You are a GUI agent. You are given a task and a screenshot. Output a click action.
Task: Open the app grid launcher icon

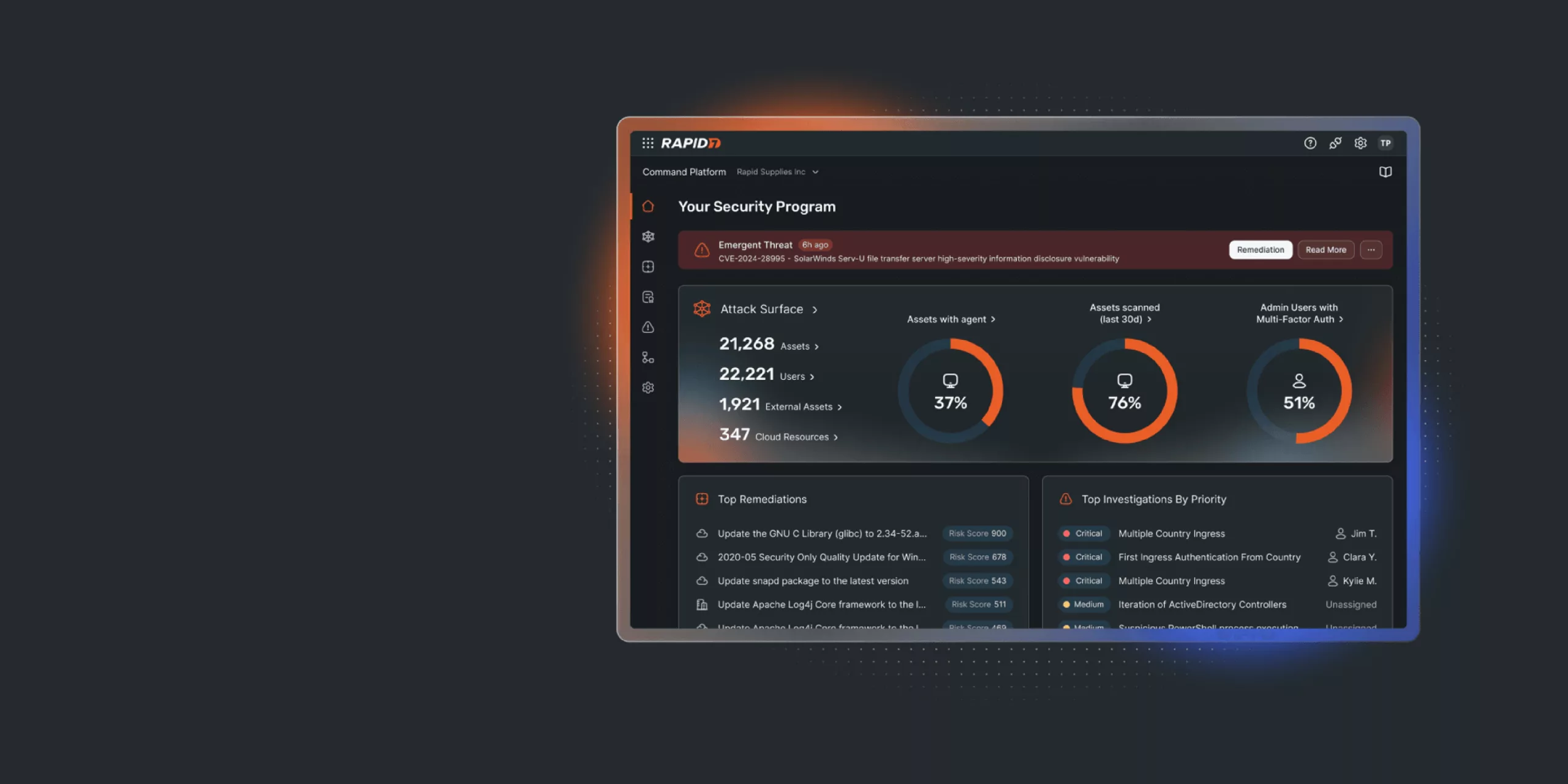click(x=647, y=143)
